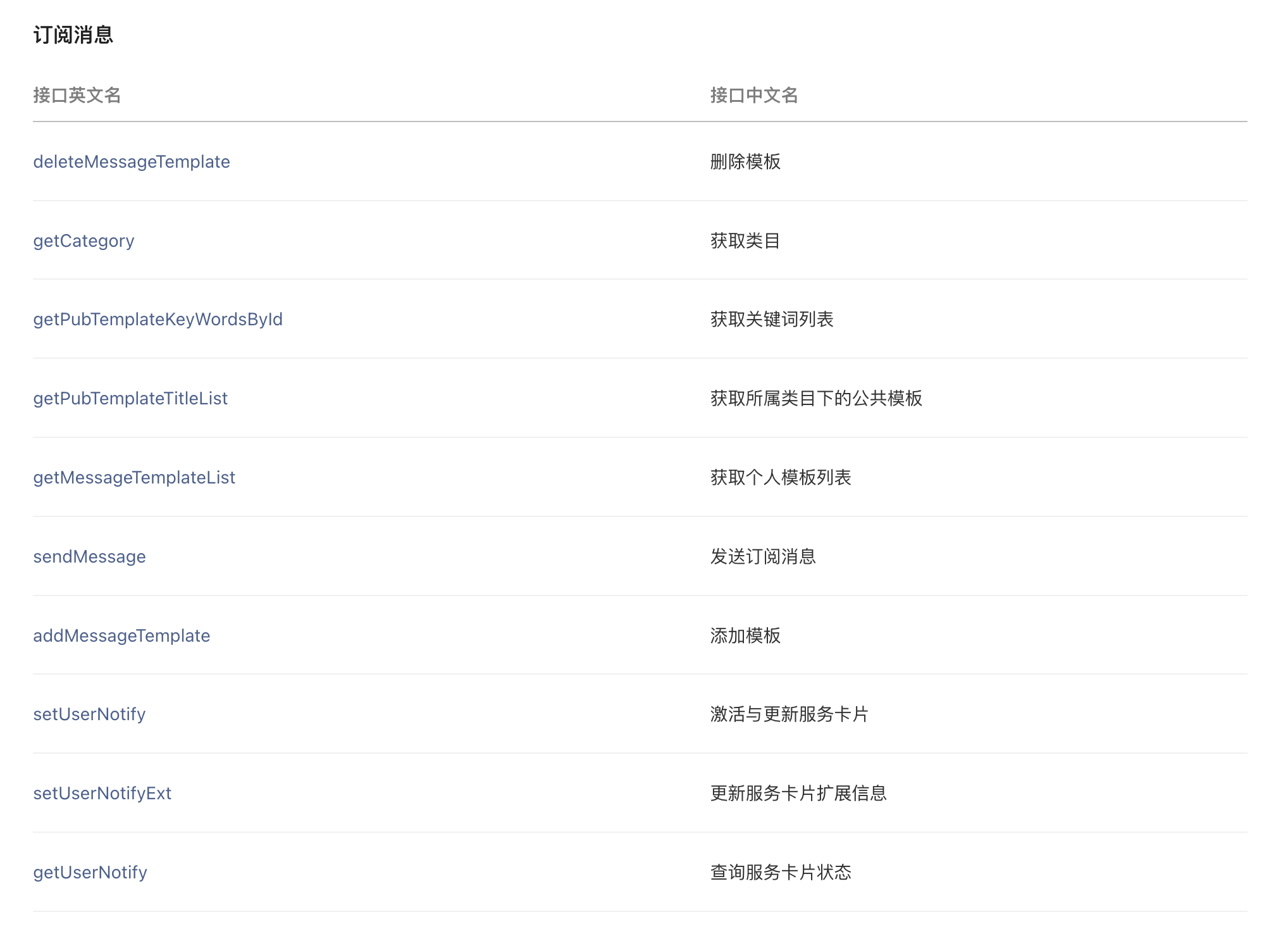Click the 获取关键词列表 cell
The height and width of the screenshot is (929, 1288).
click(772, 320)
